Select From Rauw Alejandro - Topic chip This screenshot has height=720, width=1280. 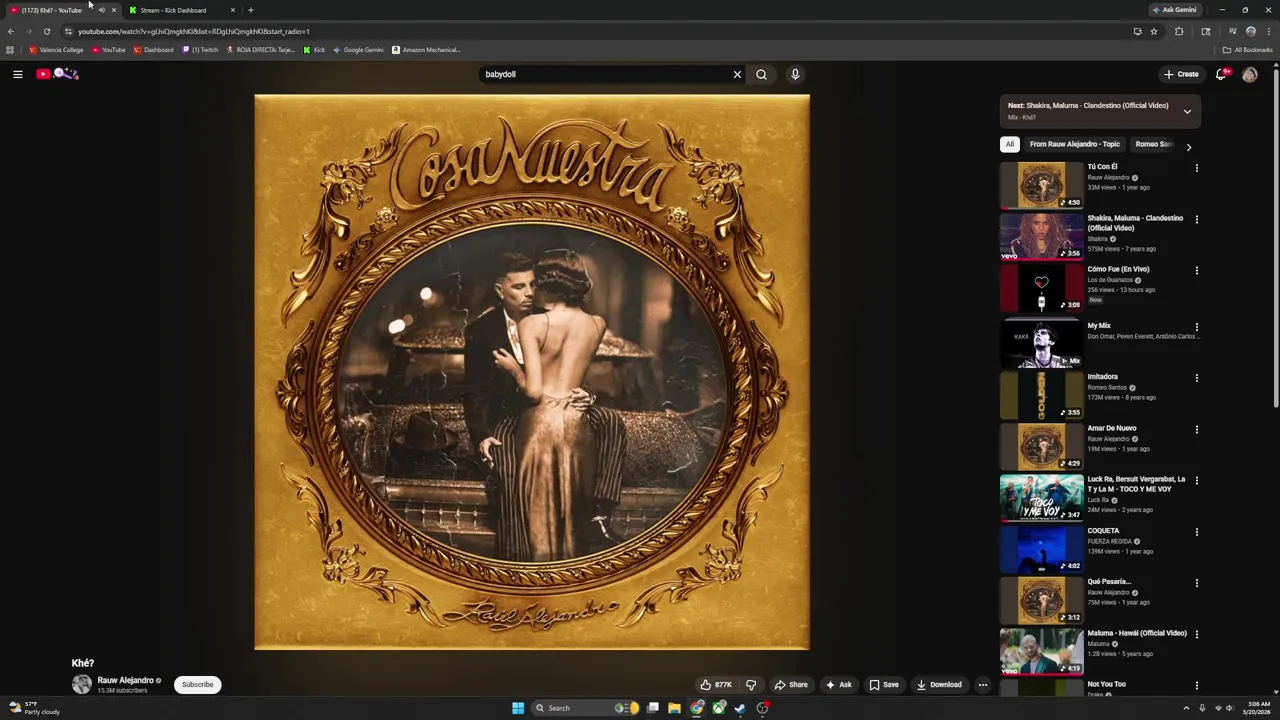coord(1074,144)
